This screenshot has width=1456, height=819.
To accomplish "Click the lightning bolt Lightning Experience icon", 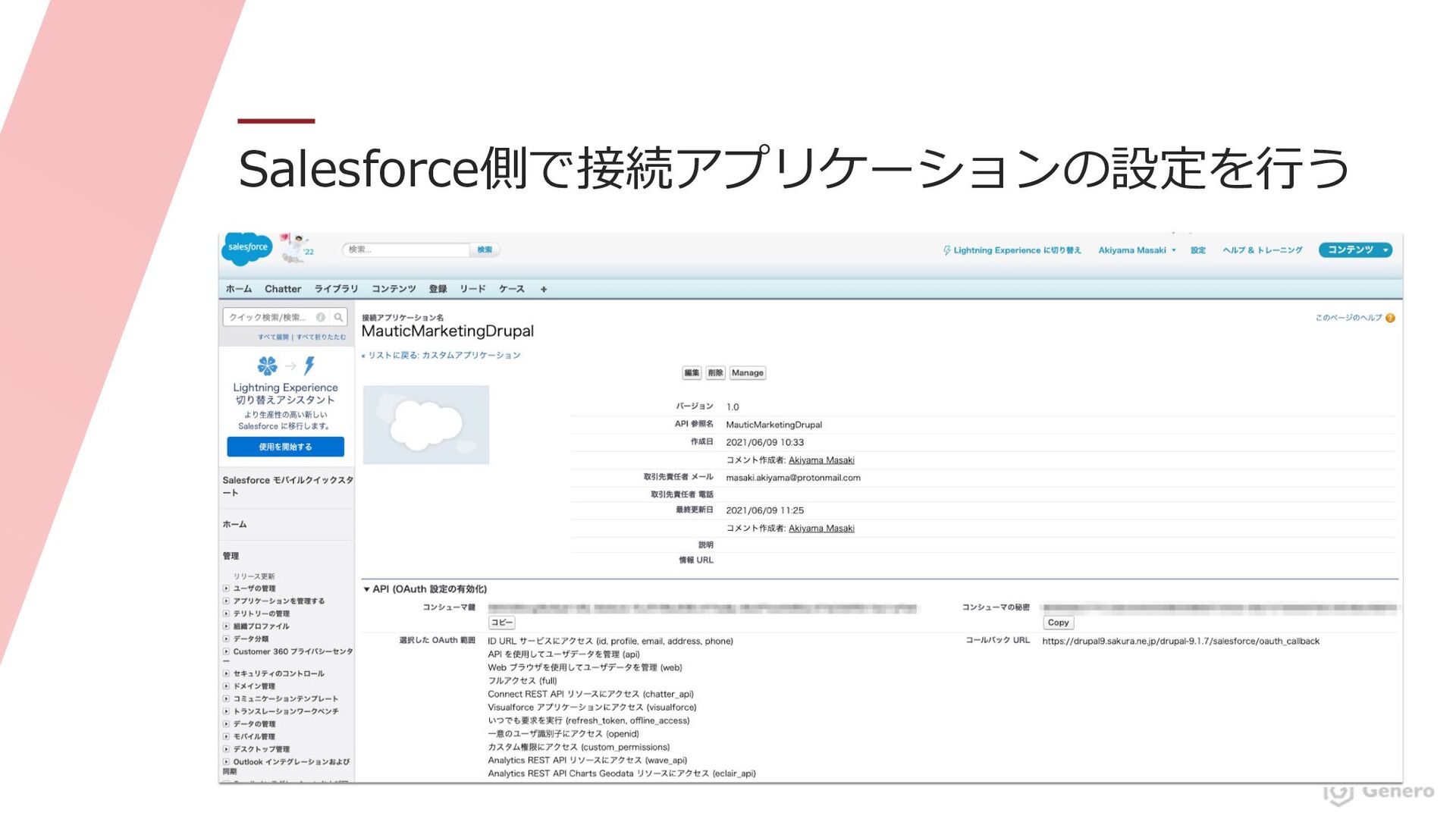I will (947, 250).
